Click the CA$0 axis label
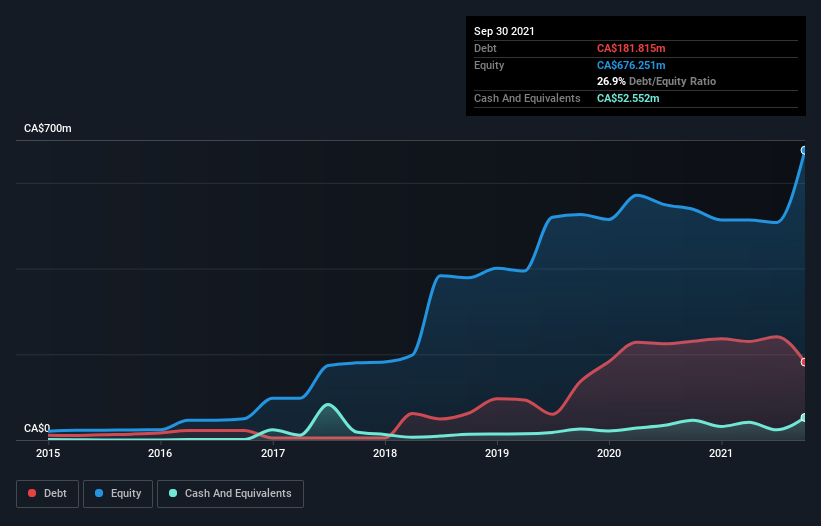This screenshot has height=526, width=821. coord(37,428)
